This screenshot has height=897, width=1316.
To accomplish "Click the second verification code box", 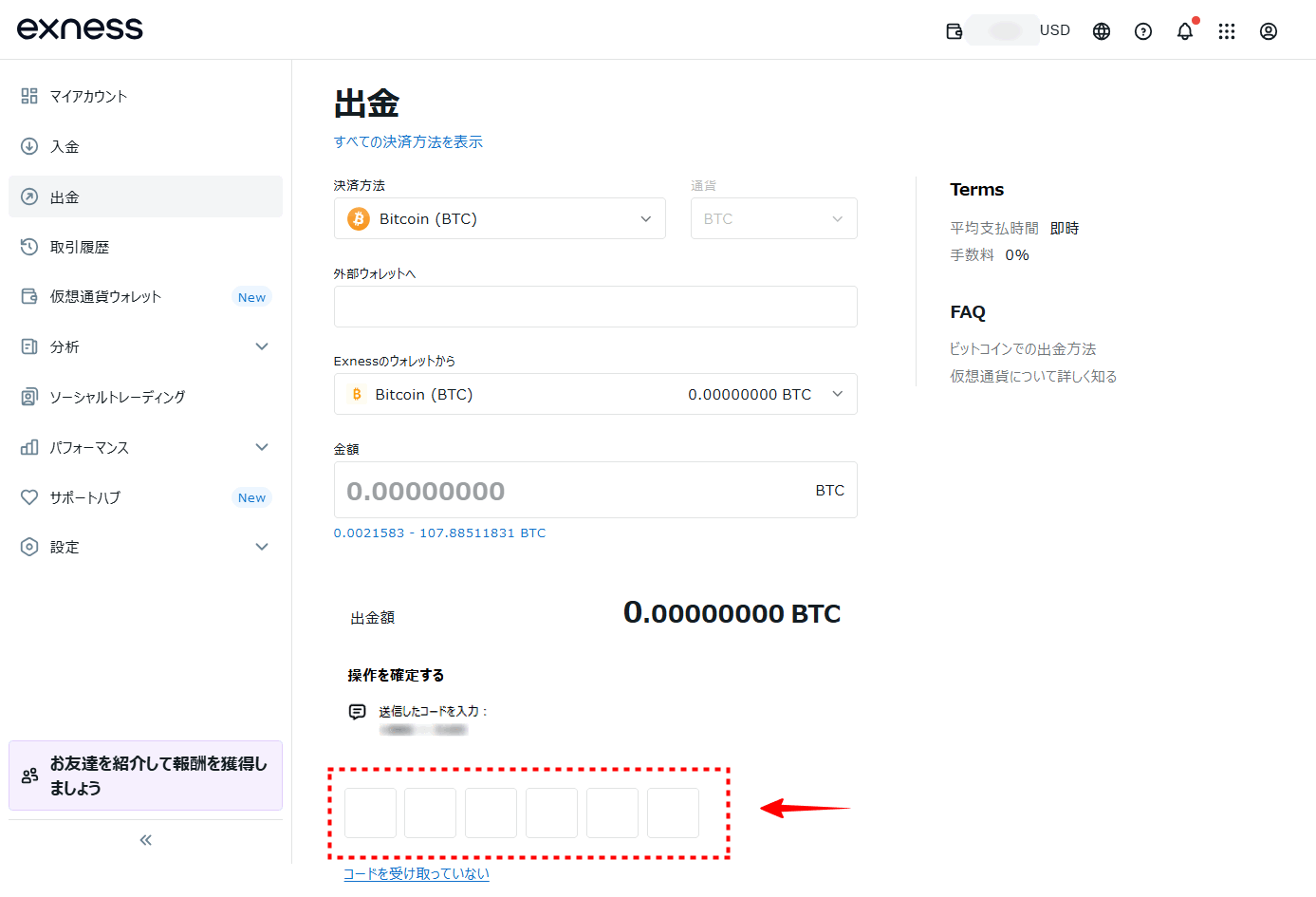I will click(x=431, y=813).
